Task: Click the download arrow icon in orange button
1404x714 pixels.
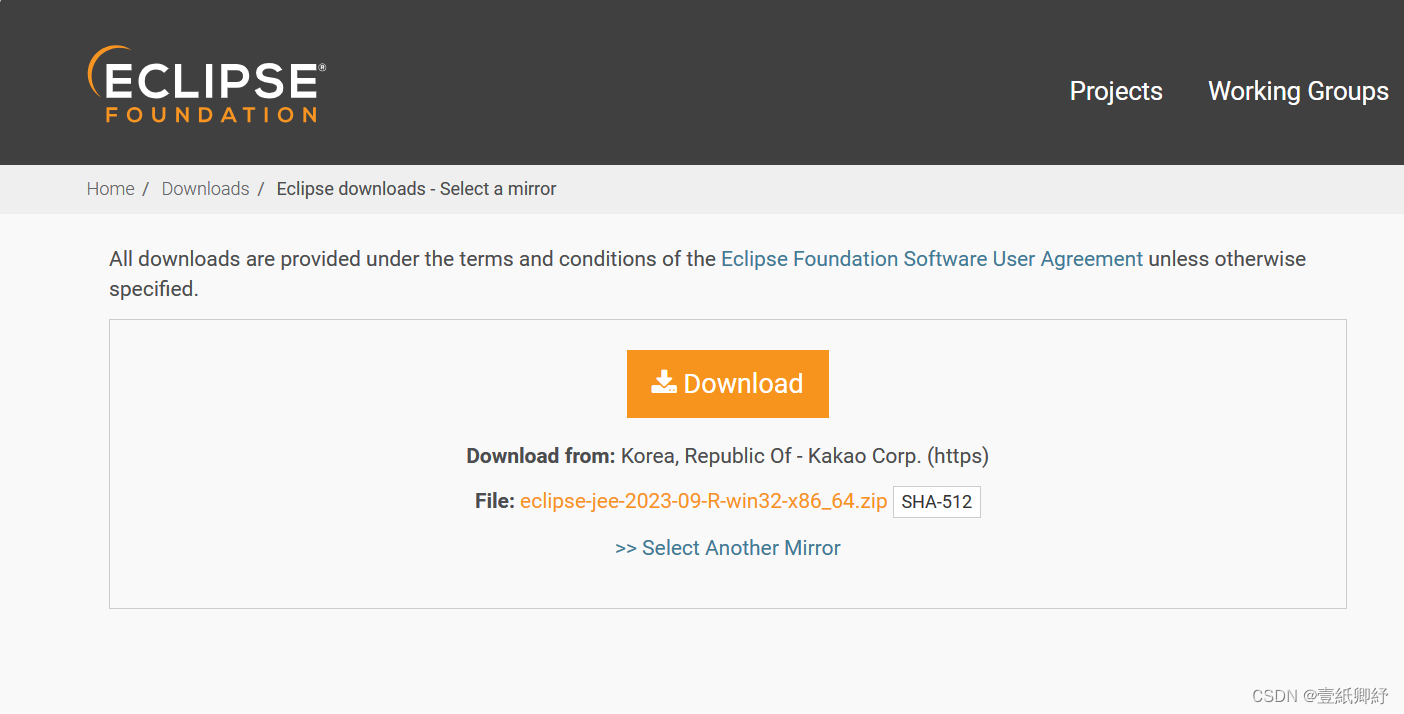Action: tap(664, 383)
